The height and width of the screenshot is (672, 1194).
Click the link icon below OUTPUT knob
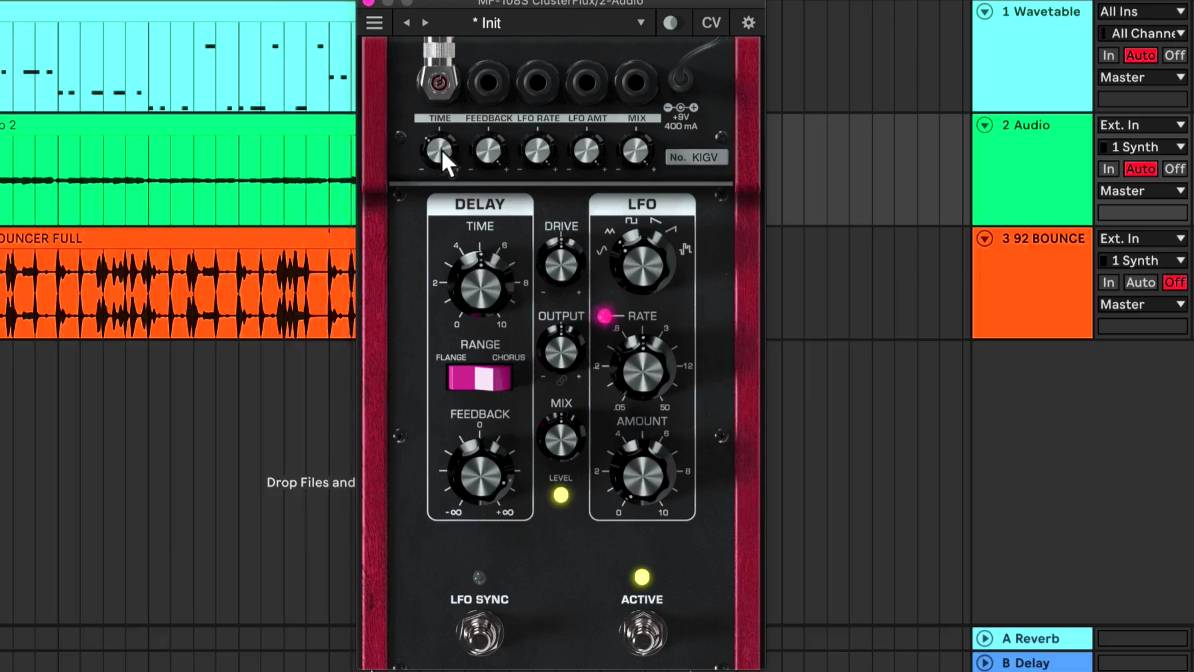pos(561,379)
